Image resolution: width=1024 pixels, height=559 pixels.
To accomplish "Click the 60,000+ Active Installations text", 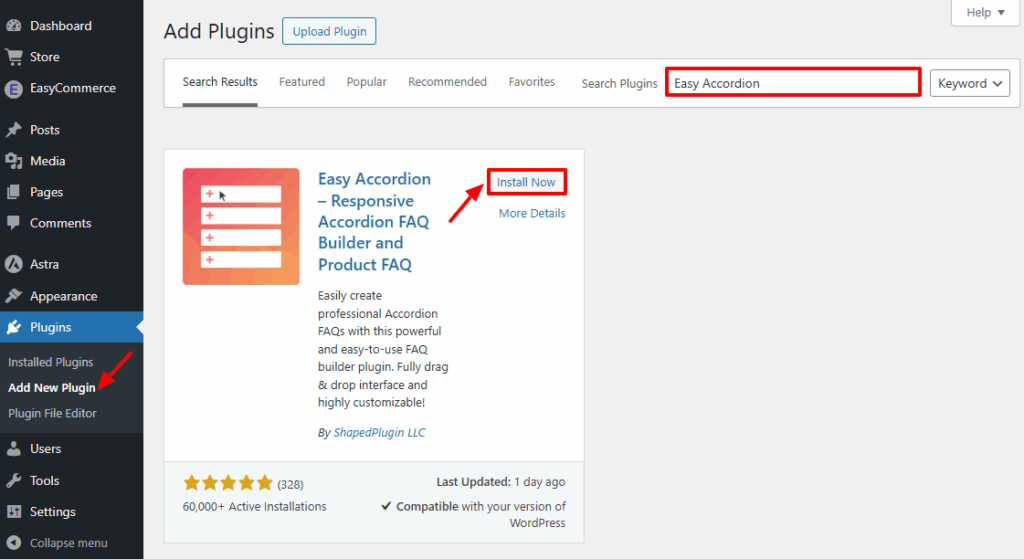I will click(x=255, y=506).
